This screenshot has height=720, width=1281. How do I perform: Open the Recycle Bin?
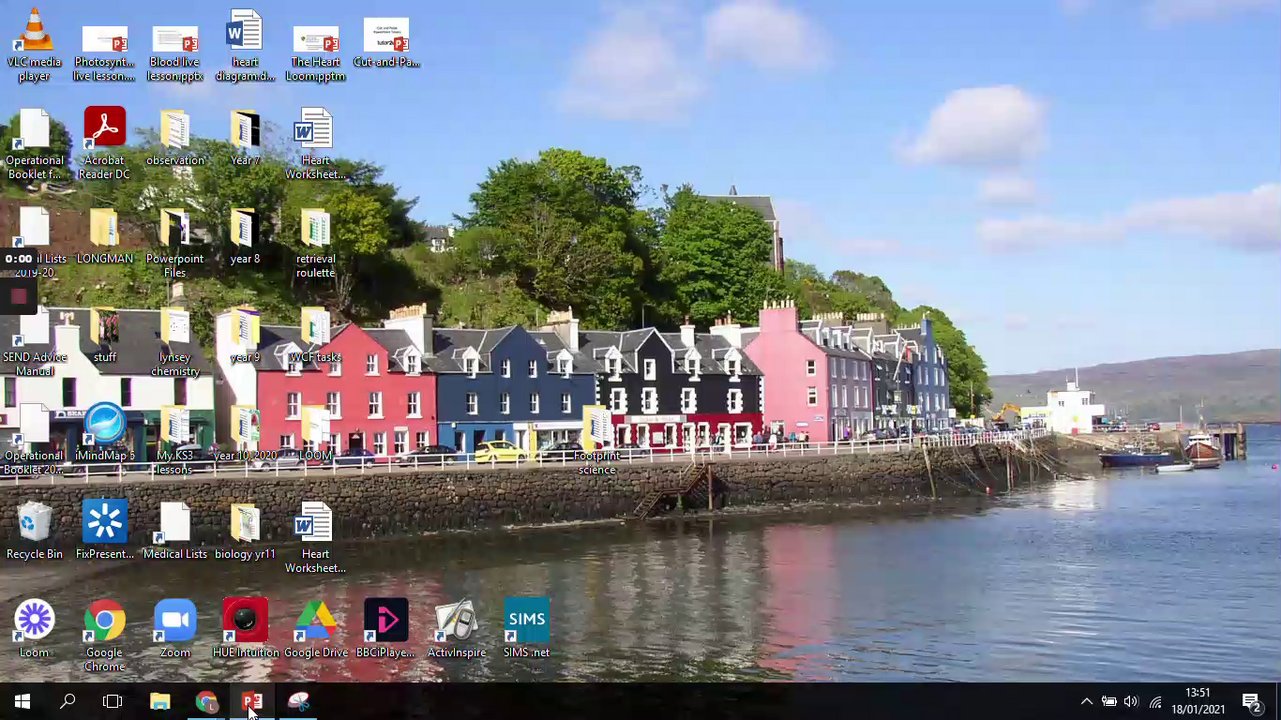34,523
